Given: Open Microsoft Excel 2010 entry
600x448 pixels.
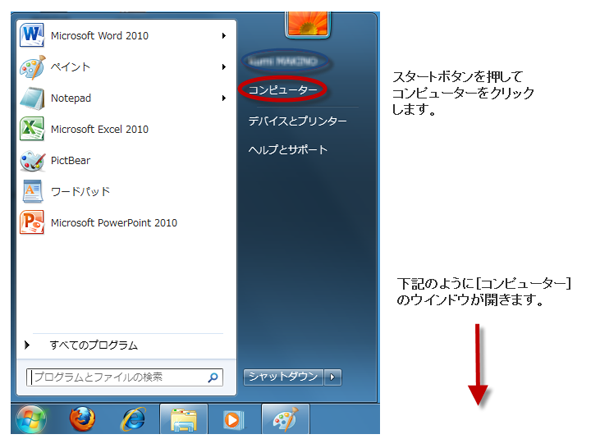Looking at the screenshot, I should click(124, 129).
